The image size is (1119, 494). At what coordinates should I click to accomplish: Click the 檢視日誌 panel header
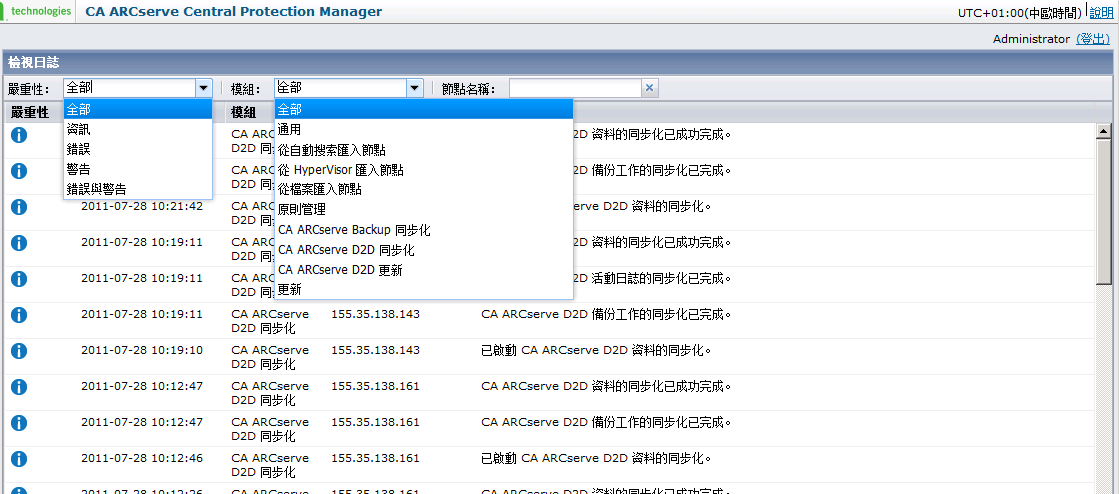click(557, 63)
